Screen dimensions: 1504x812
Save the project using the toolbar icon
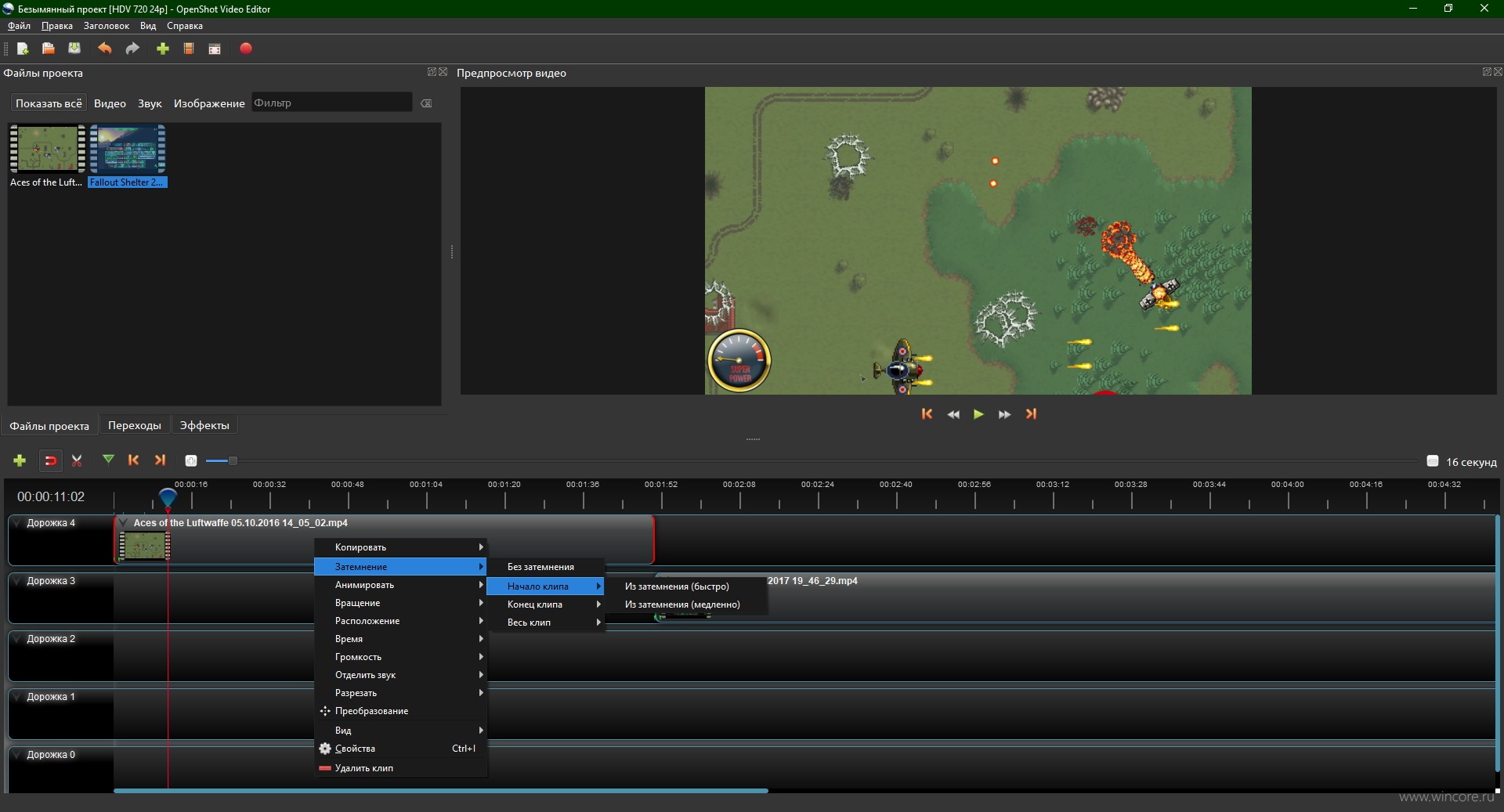pos(74,49)
